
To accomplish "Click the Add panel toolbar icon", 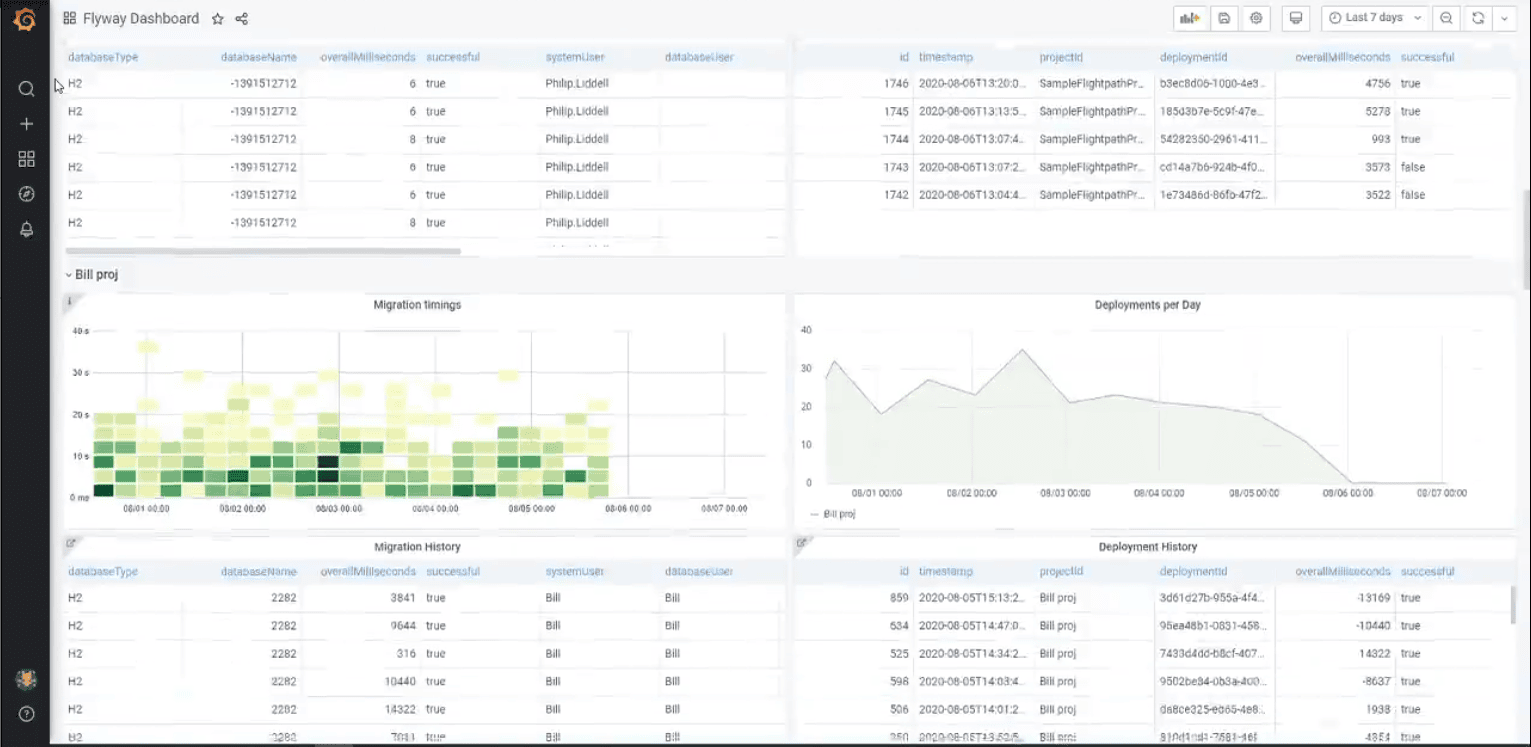I will click(x=1189, y=18).
